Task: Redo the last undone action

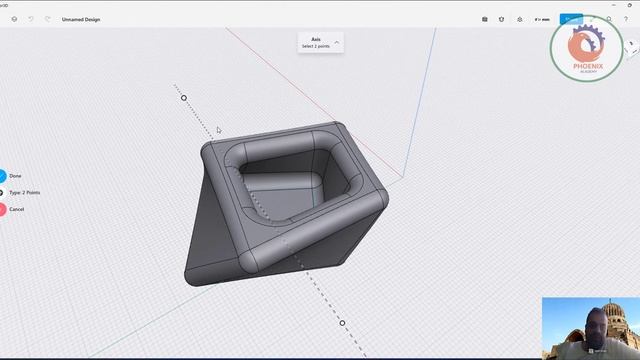Action: click(x=48, y=19)
